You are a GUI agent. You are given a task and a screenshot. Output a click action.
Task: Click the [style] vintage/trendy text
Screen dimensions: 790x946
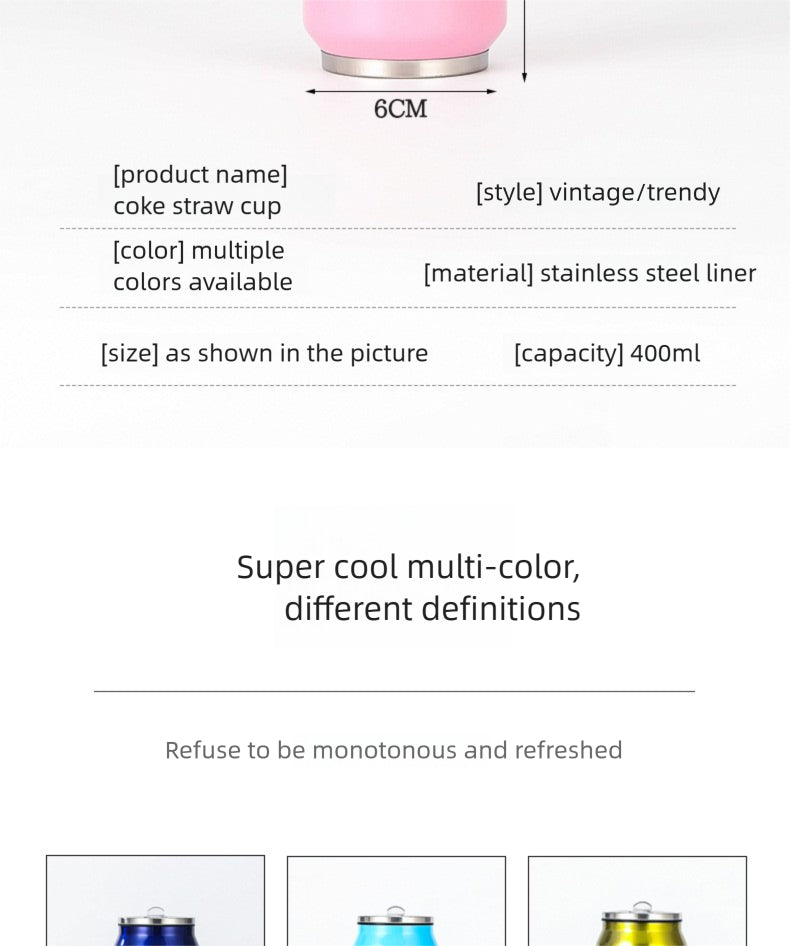(597, 192)
